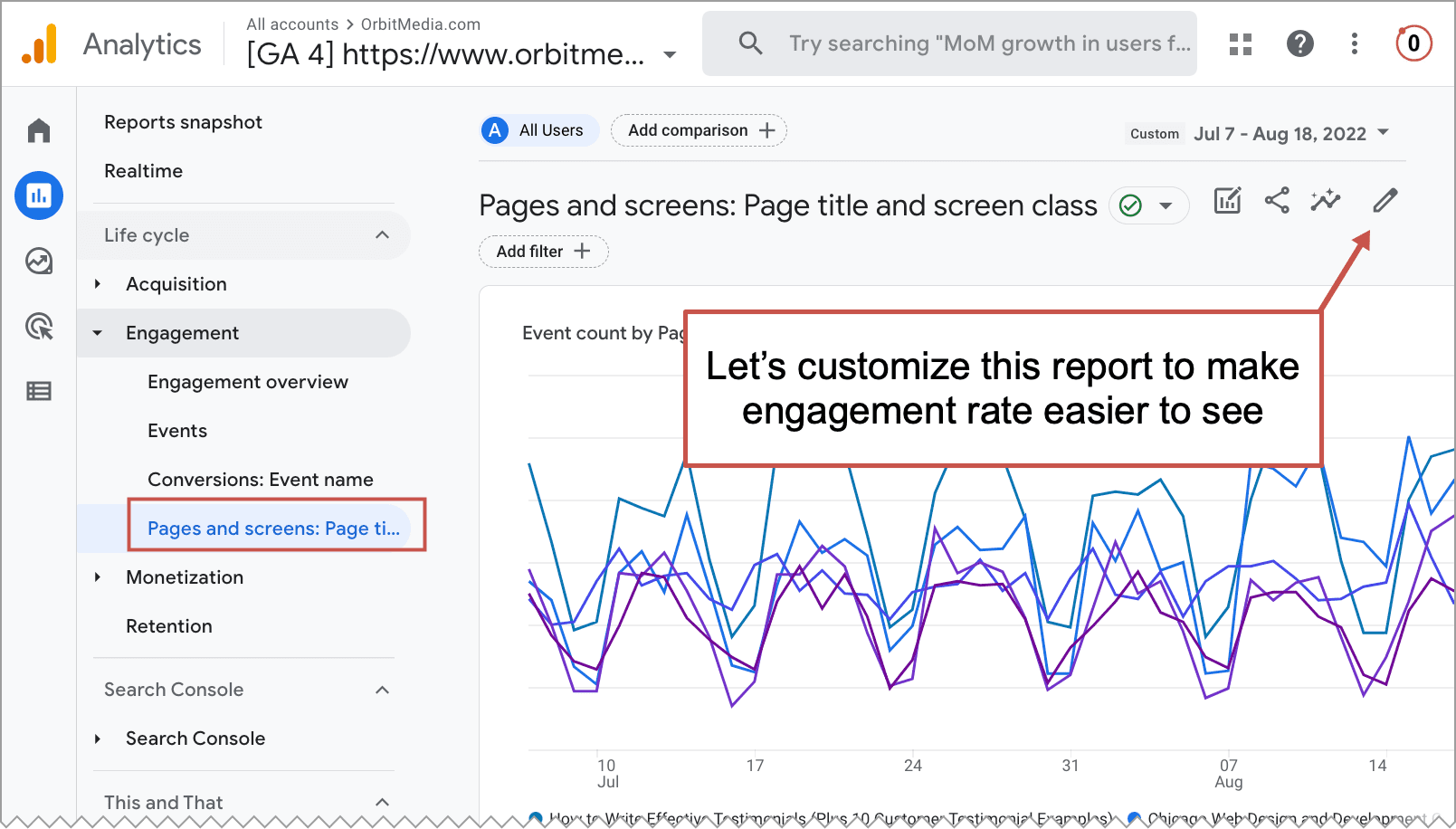Click the search input field

[949, 43]
